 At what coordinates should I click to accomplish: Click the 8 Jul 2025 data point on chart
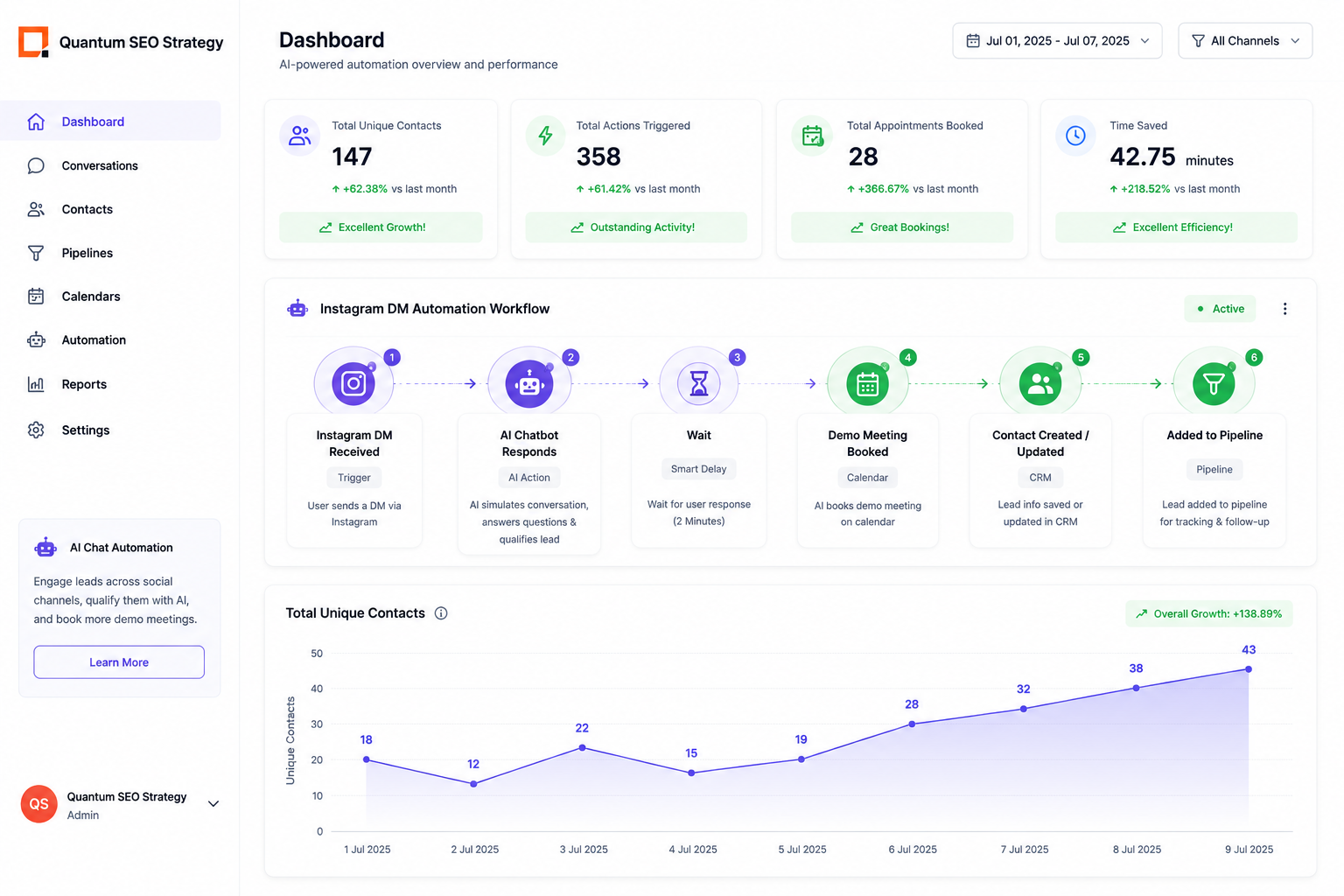tap(1136, 688)
